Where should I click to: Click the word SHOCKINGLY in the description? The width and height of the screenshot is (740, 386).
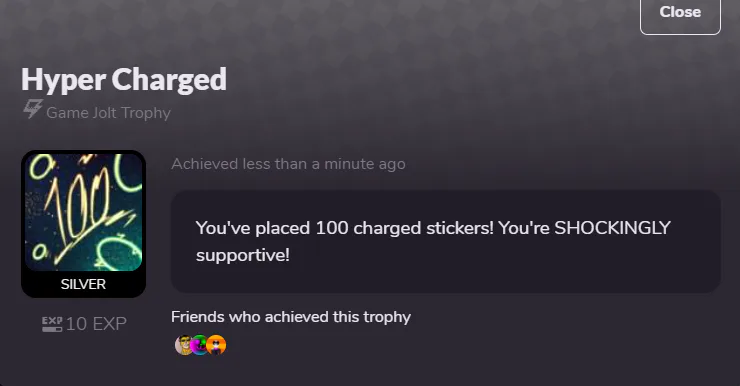[x=612, y=228]
